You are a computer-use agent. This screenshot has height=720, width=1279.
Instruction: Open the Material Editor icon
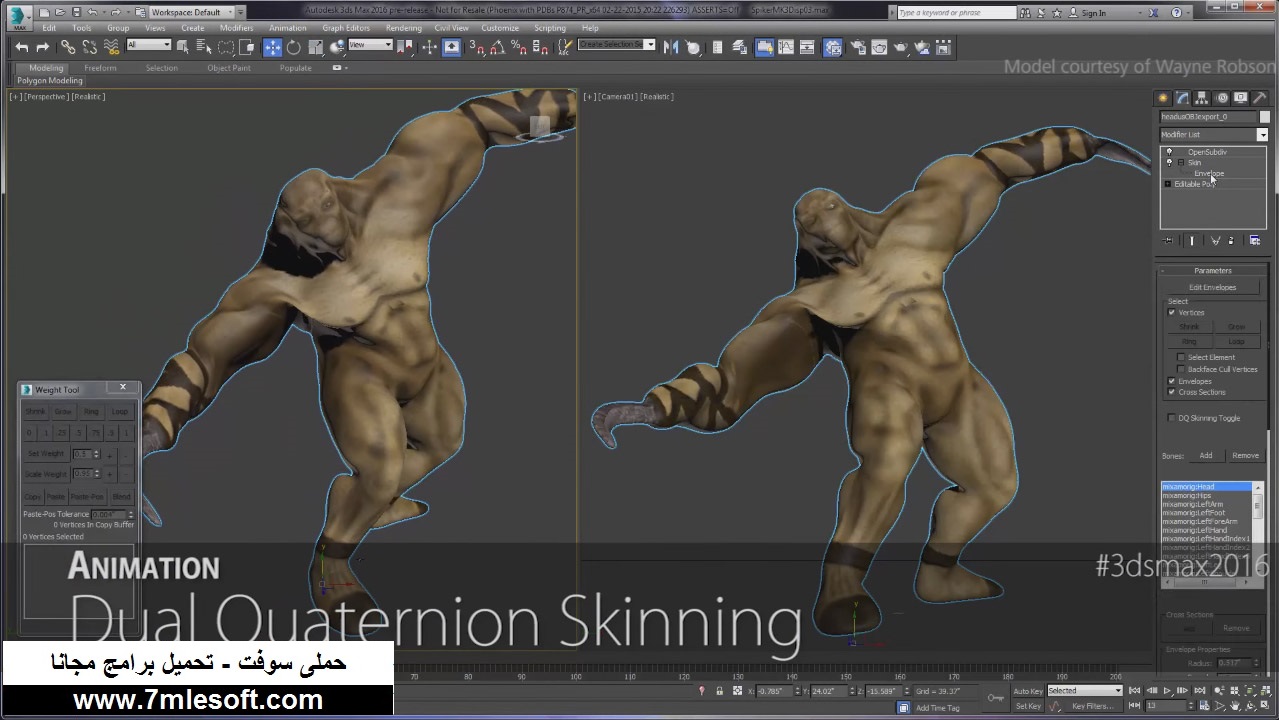pyautogui.click(x=832, y=47)
